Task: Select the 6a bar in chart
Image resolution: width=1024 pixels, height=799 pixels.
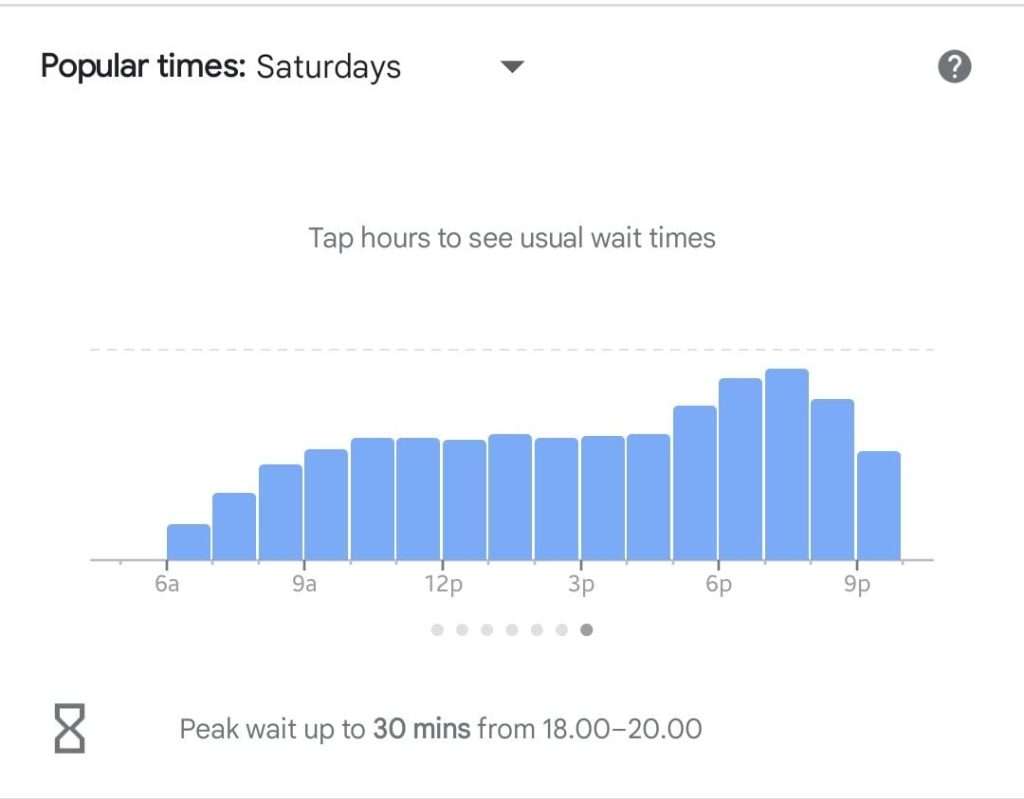Action: point(188,542)
